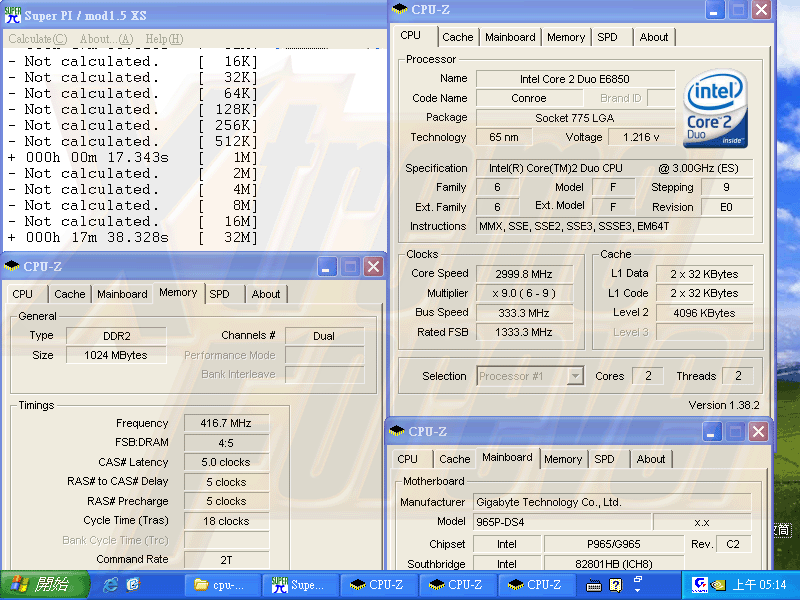Screen dimensions: 800x600
Task: Click the Memory CPU-Z window title icon
Action: click(11, 266)
